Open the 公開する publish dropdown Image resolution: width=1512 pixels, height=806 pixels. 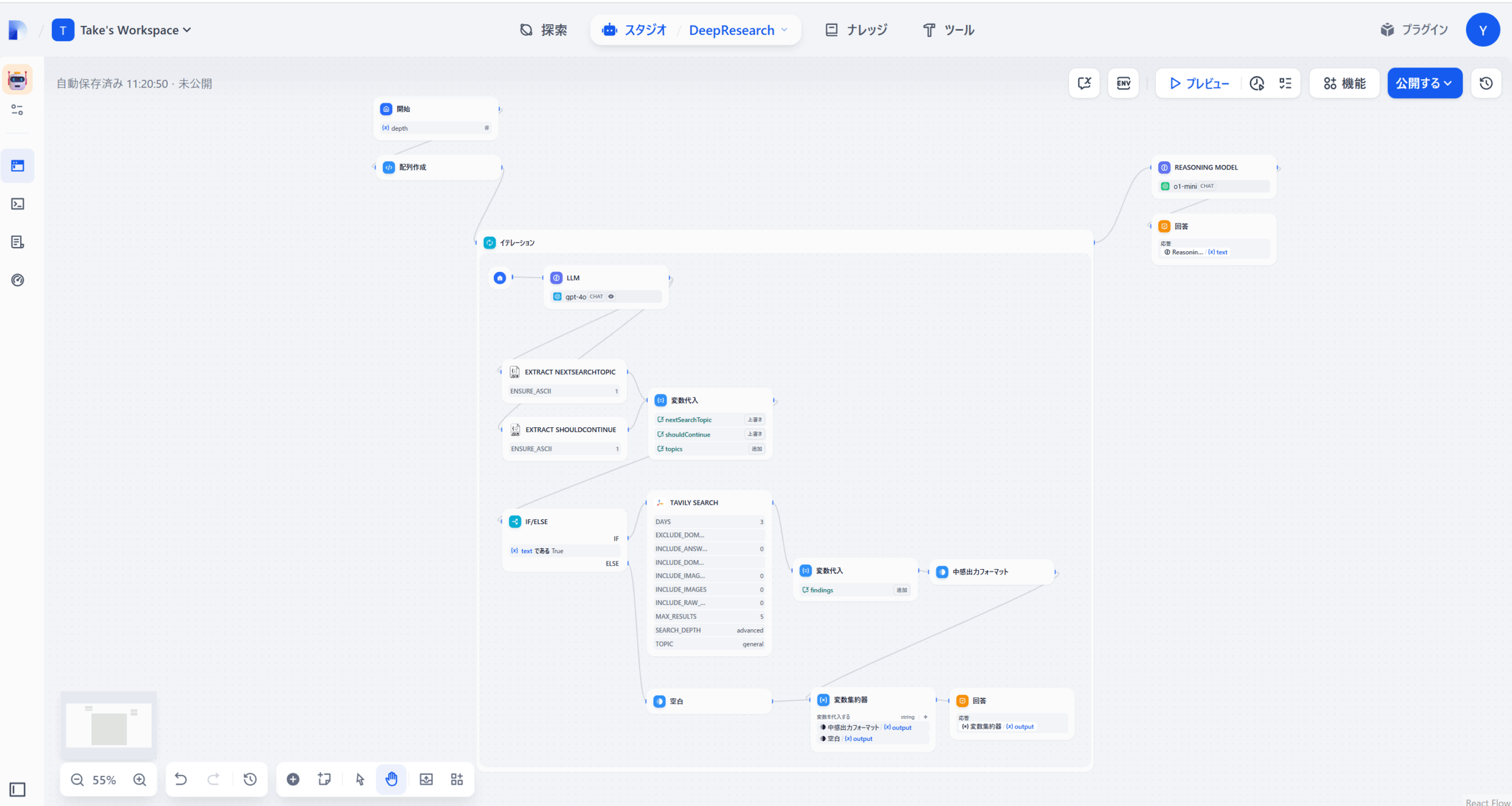click(x=1424, y=83)
